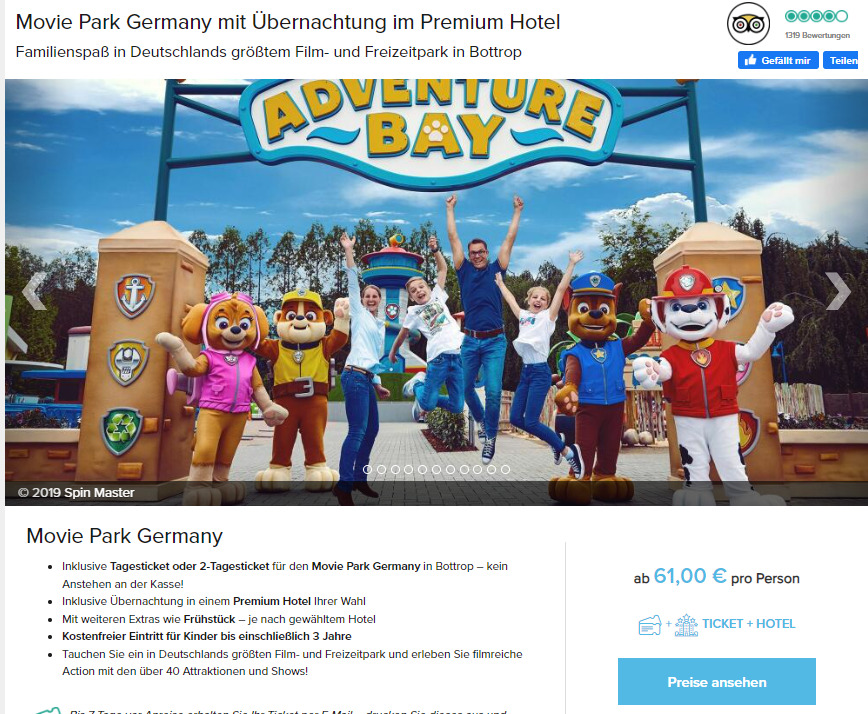Click the thumbs-up icon in Gefällt mir

point(750,60)
